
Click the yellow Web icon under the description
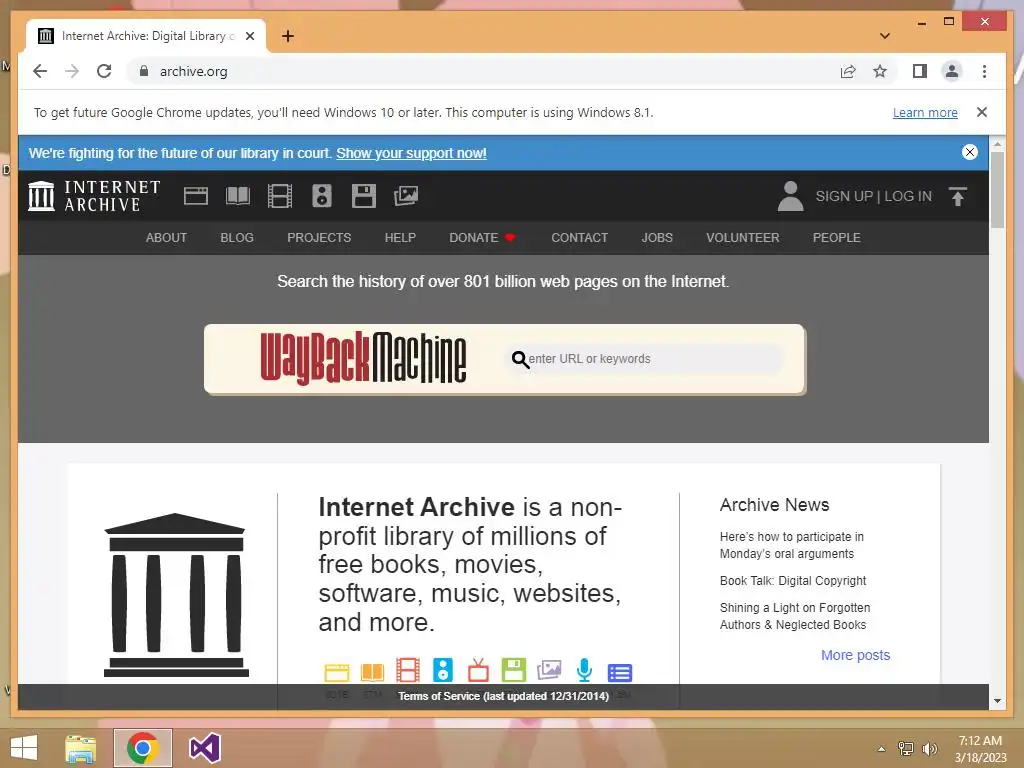337,672
